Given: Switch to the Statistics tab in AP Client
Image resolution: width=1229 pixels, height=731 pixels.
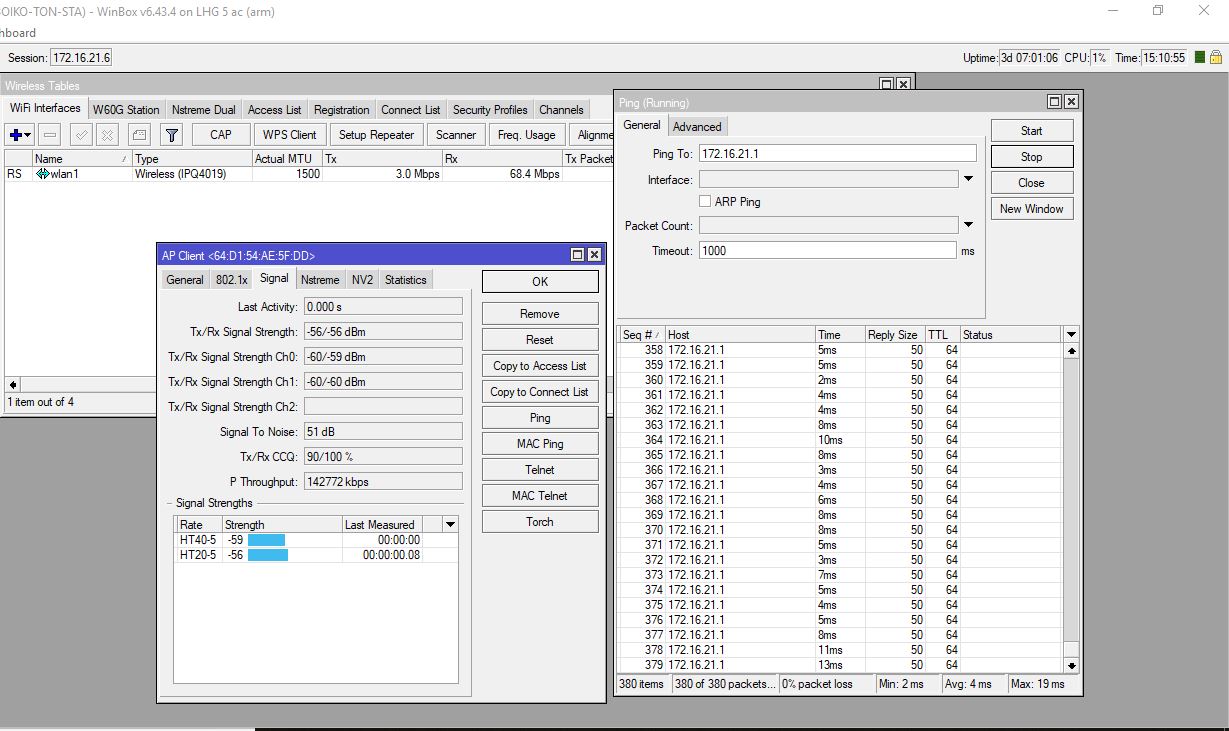Looking at the screenshot, I should tap(405, 280).
